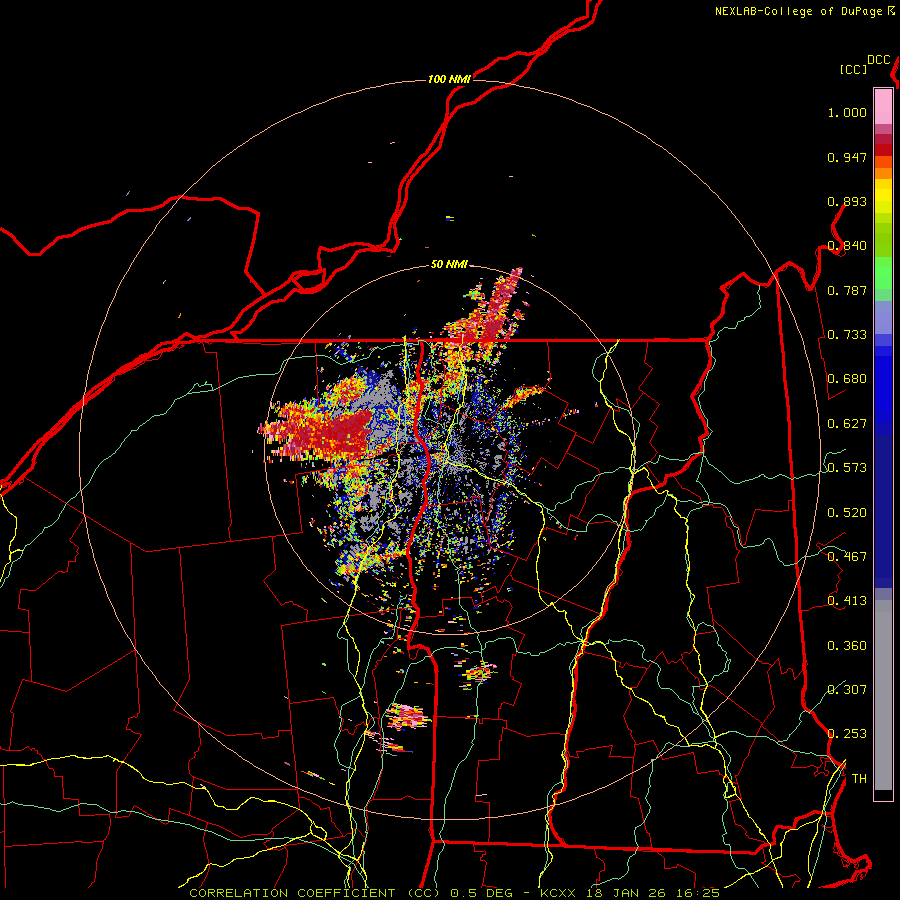Select the 0.787 scale value
This screenshot has height=900, width=900.
[847, 290]
